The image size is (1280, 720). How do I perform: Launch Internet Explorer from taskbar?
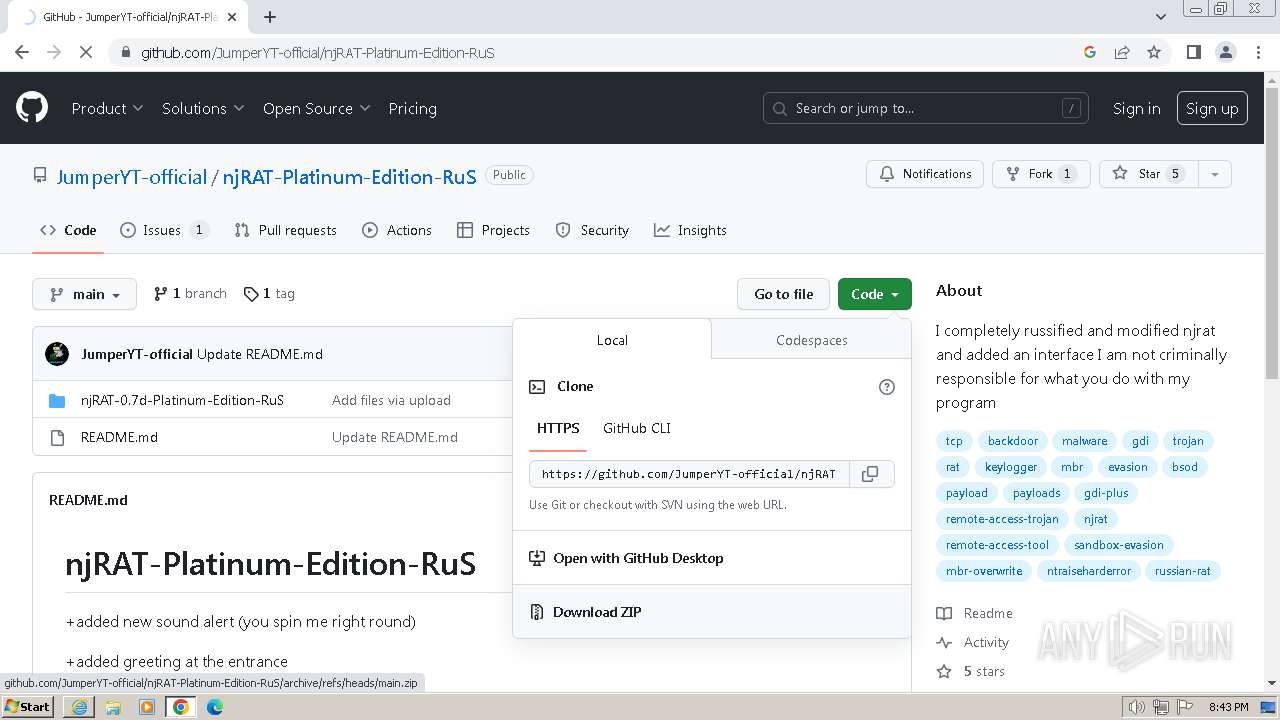coord(79,707)
